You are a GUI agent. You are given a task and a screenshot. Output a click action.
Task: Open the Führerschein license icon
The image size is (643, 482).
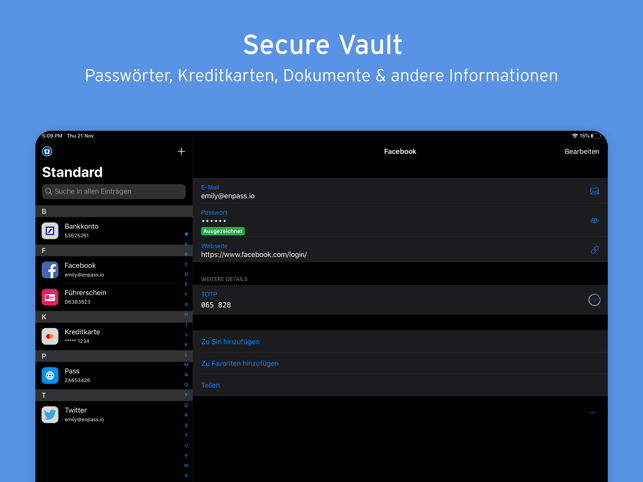[x=50, y=297]
